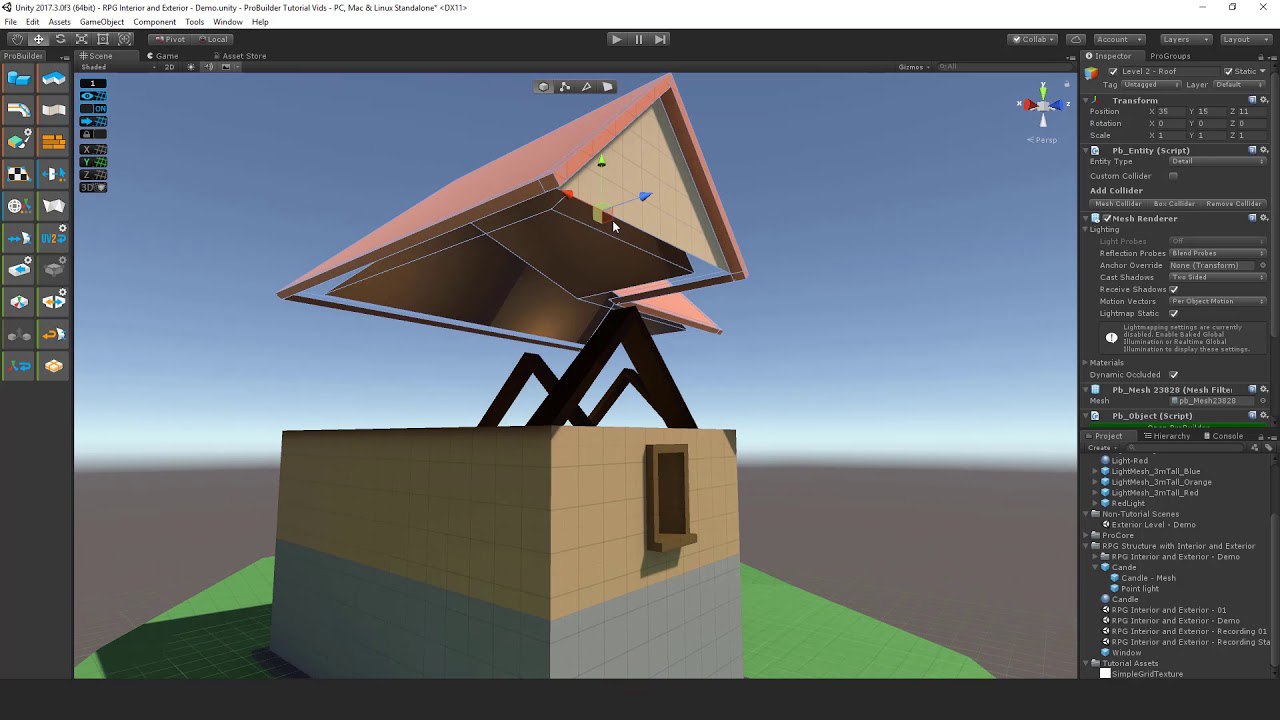The height and width of the screenshot is (720, 1280).
Task: Switch to the Game tab
Action: (162, 56)
